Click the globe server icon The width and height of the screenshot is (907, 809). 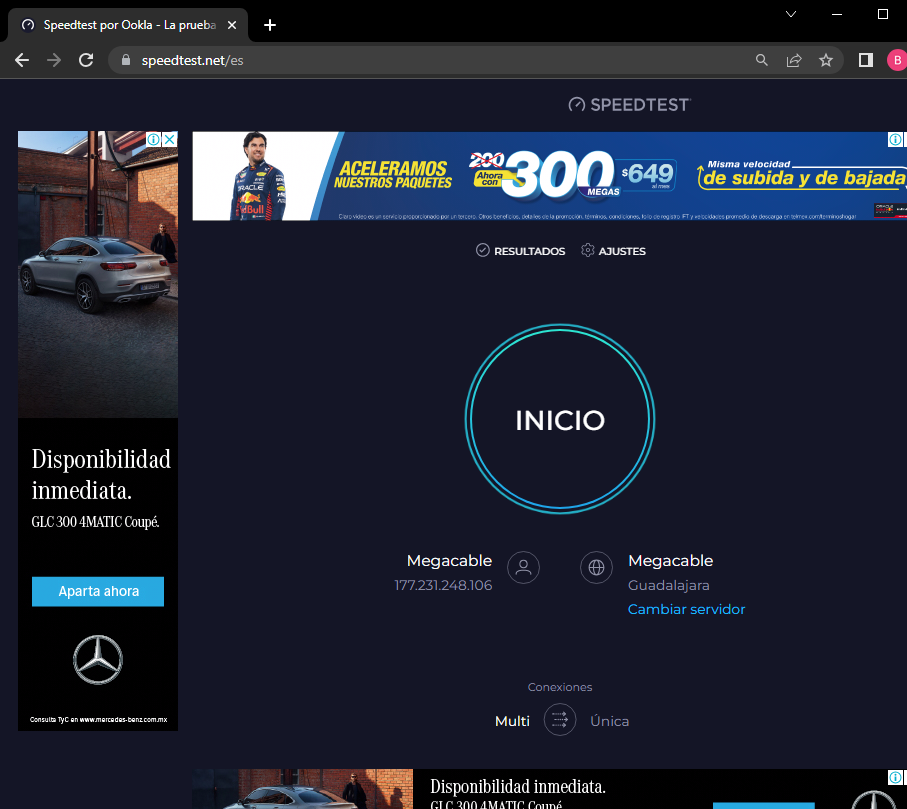(x=596, y=567)
